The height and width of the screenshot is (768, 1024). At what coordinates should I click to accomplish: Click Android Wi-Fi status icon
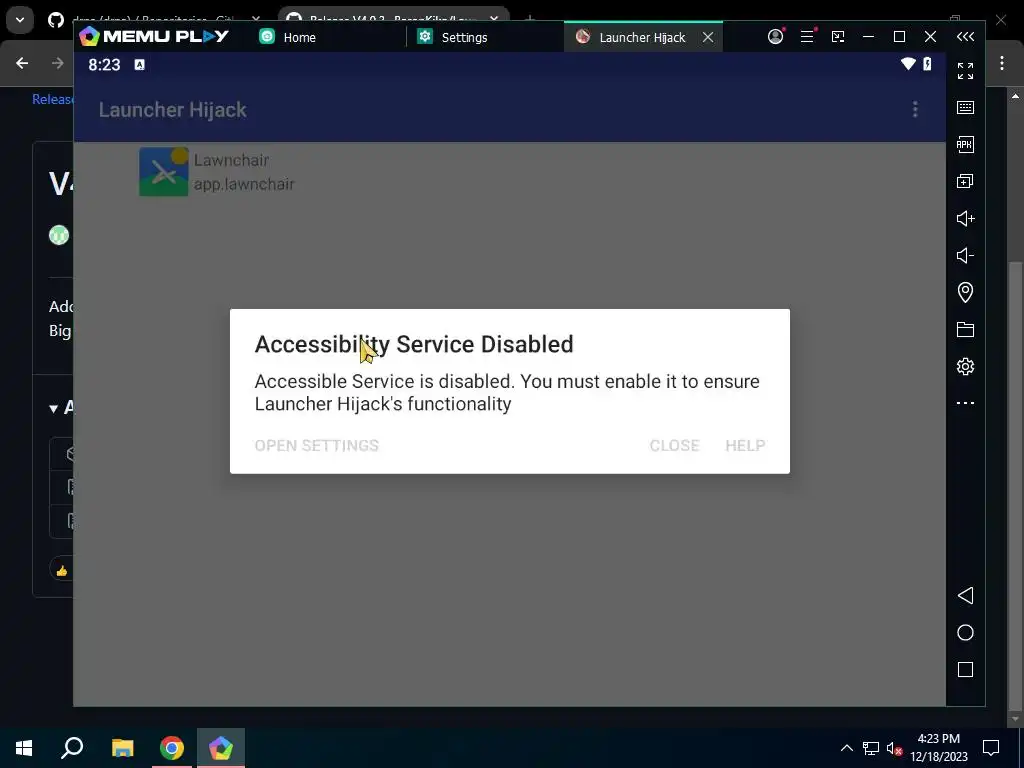(908, 63)
